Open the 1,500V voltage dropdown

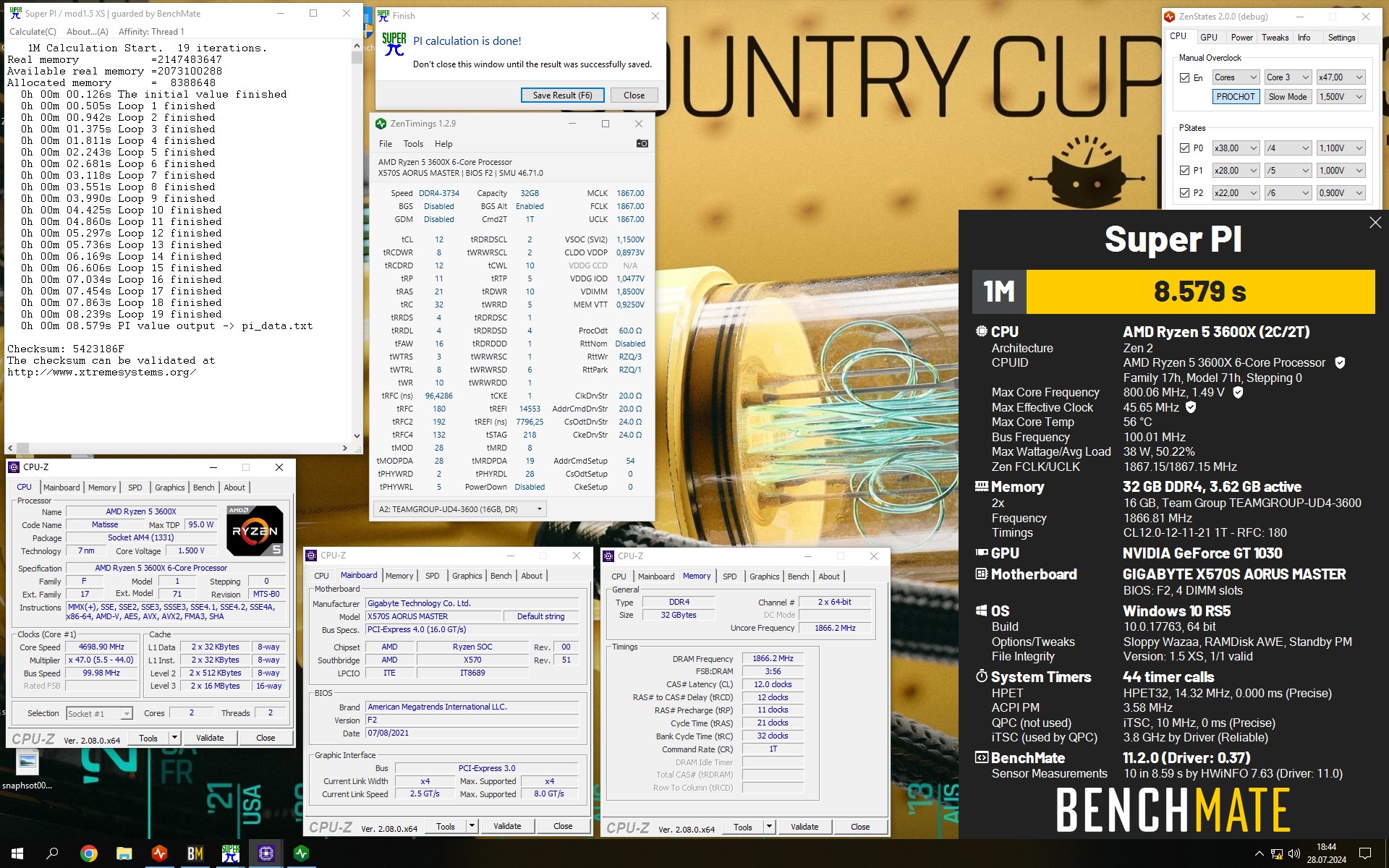1341,96
